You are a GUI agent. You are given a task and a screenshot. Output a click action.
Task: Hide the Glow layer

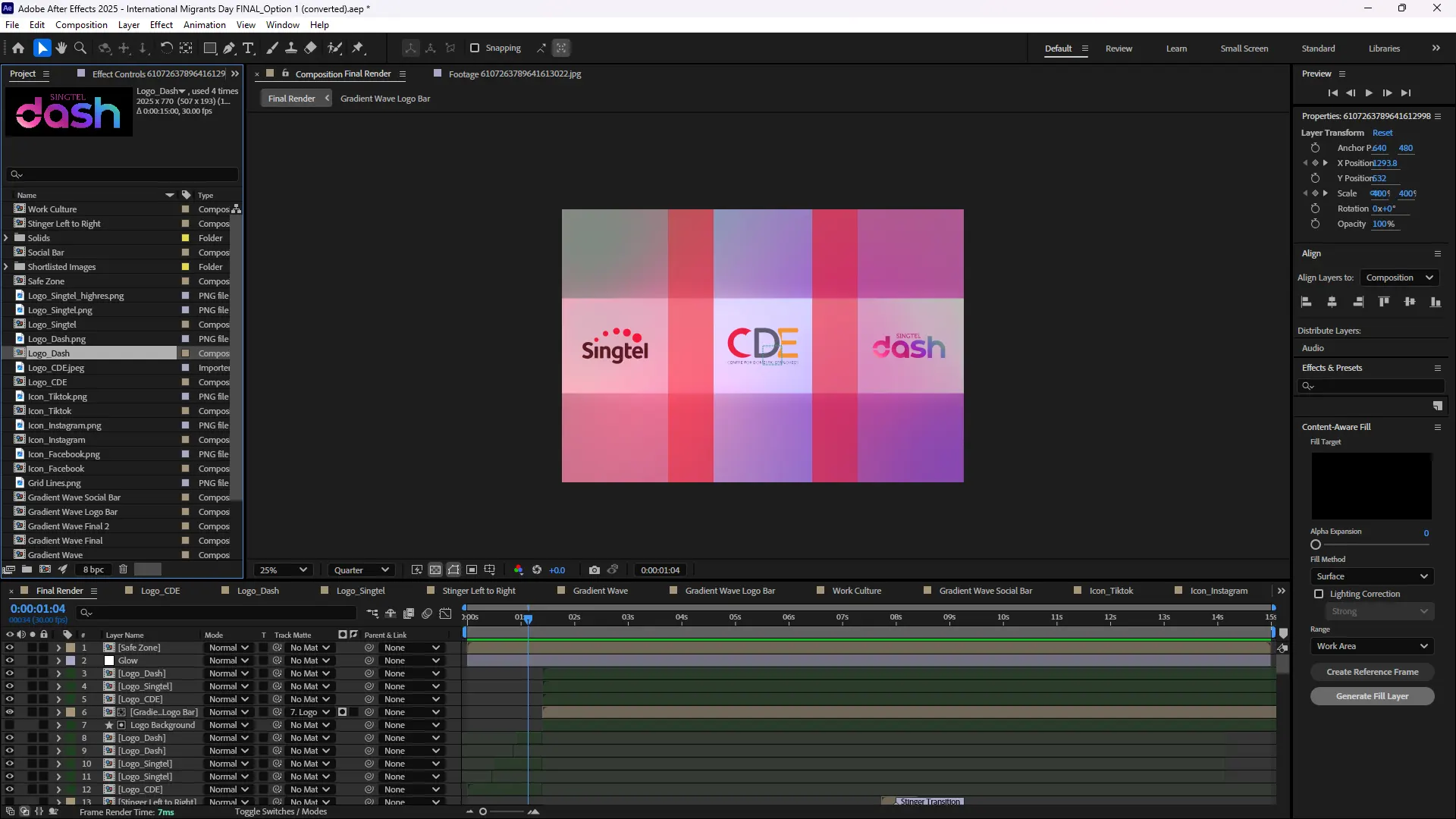point(9,661)
